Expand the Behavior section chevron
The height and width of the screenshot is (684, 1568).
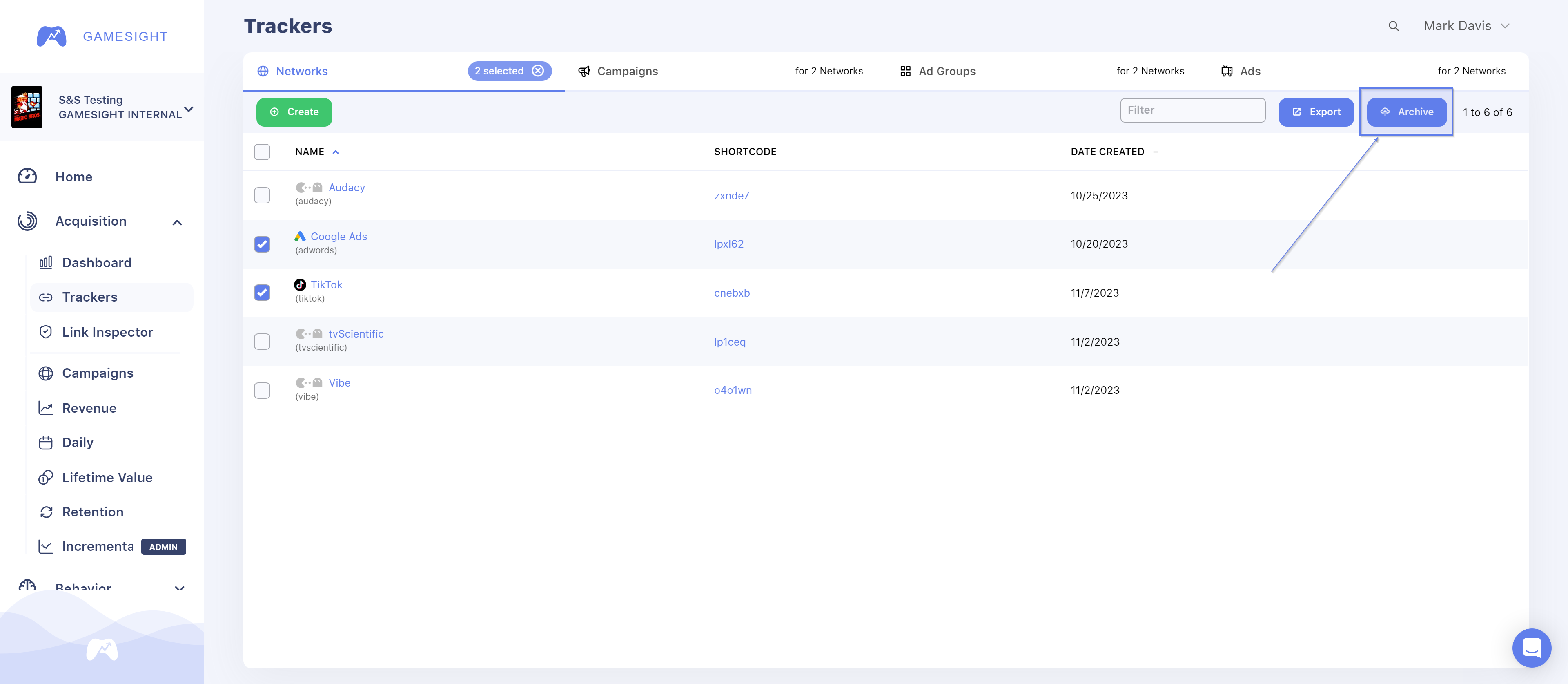click(180, 588)
